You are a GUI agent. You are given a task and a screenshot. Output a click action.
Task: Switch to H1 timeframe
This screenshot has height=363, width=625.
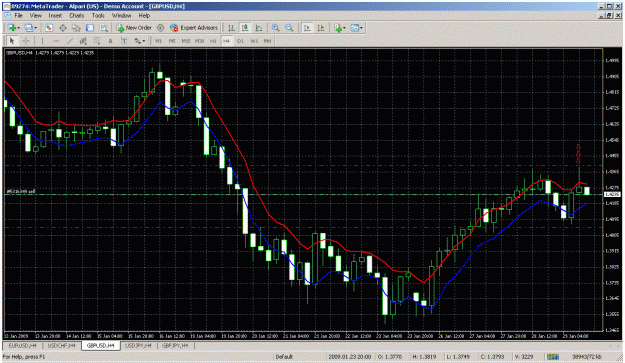tap(213, 41)
